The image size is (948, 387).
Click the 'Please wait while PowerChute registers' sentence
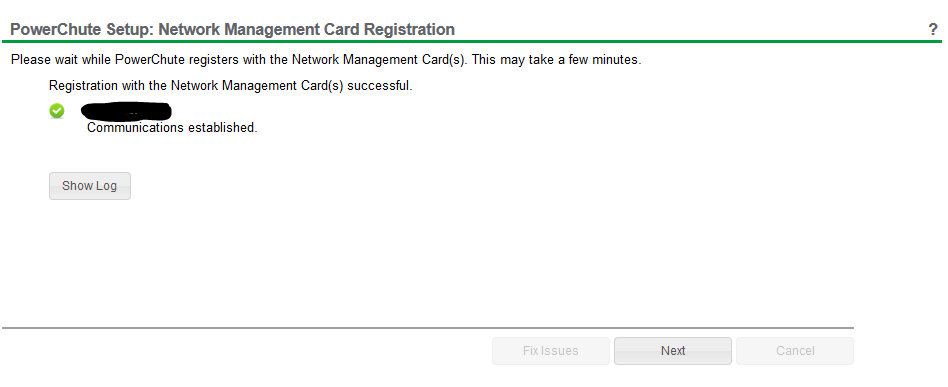click(240, 60)
